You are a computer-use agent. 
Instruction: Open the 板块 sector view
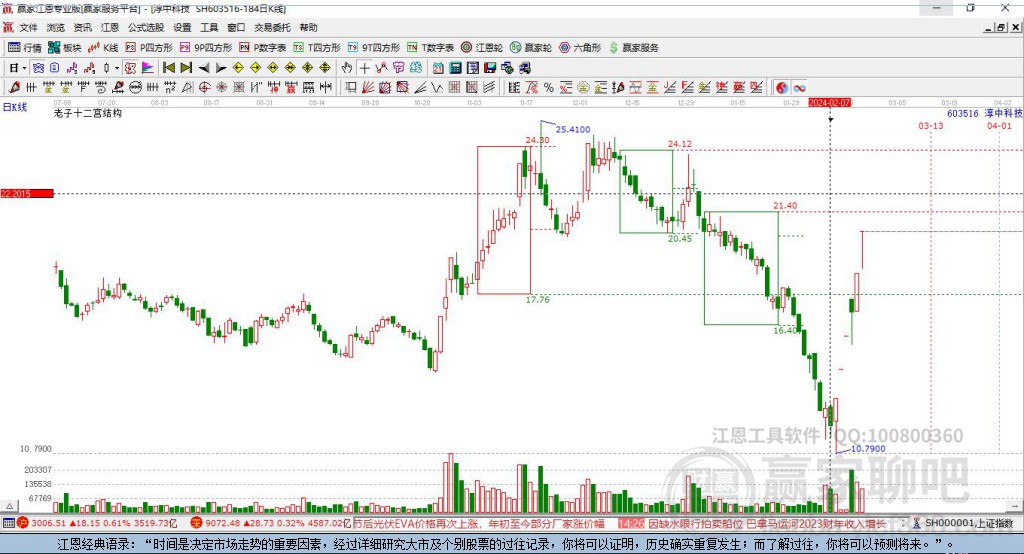pos(64,48)
